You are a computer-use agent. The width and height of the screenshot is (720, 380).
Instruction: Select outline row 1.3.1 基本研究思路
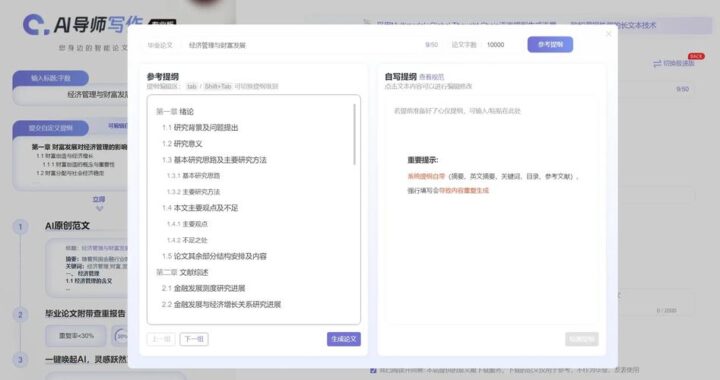click(193, 176)
